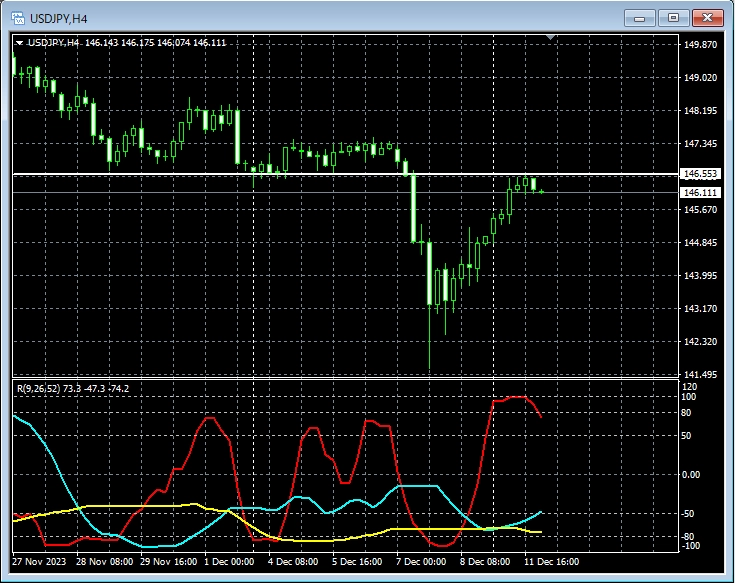Minimize the USDJPY,H4 chart window
The width and height of the screenshot is (736, 583).
[x=641, y=17]
